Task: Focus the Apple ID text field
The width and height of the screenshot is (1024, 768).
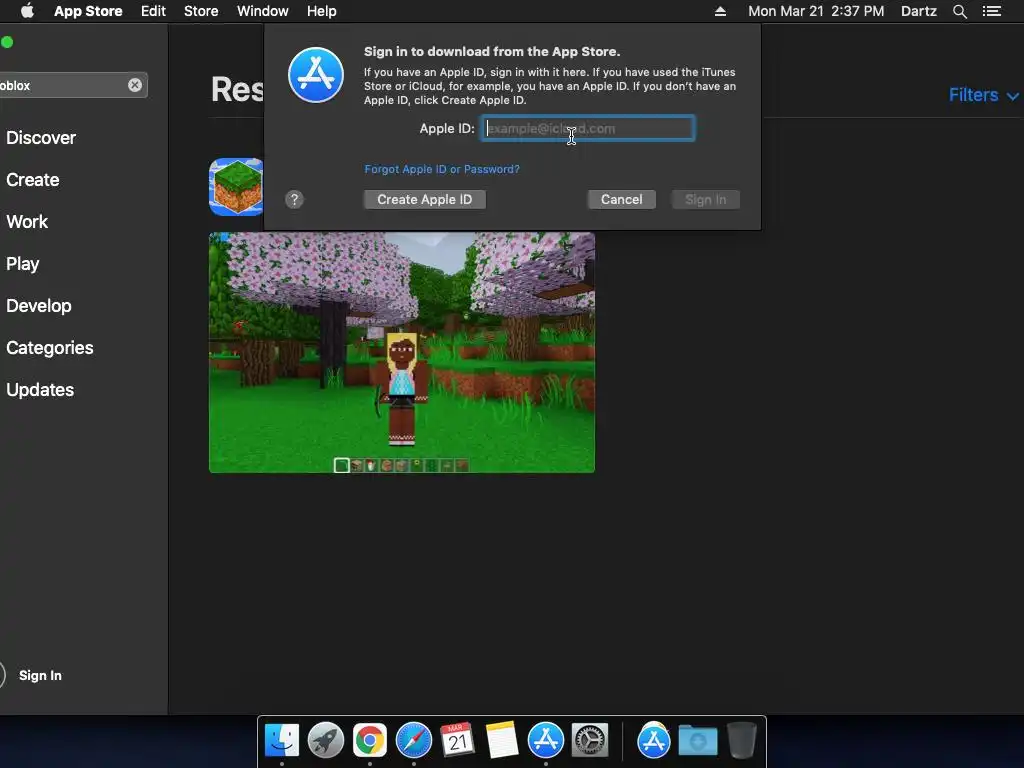Action: pyautogui.click(x=588, y=129)
